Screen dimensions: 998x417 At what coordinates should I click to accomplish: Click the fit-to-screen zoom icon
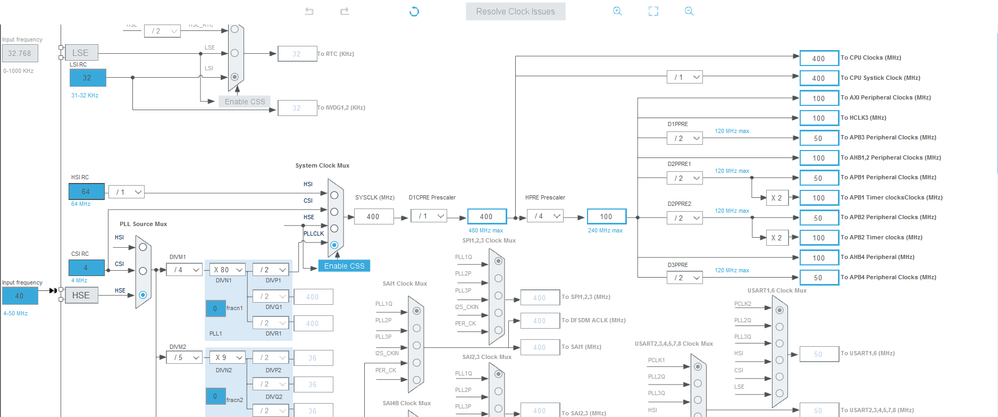(653, 11)
